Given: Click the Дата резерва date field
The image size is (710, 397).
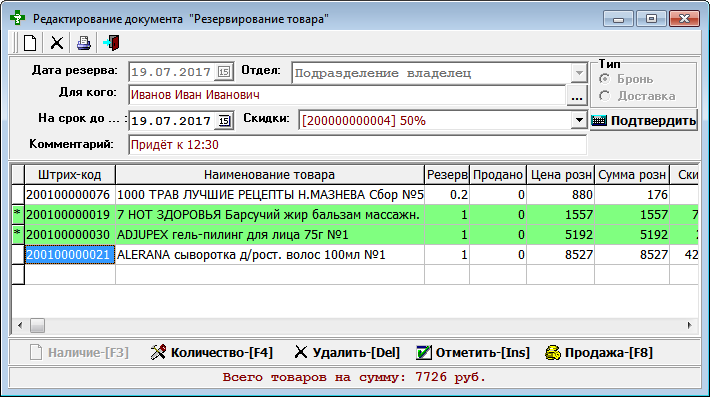Looking at the screenshot, I should 172,72.
